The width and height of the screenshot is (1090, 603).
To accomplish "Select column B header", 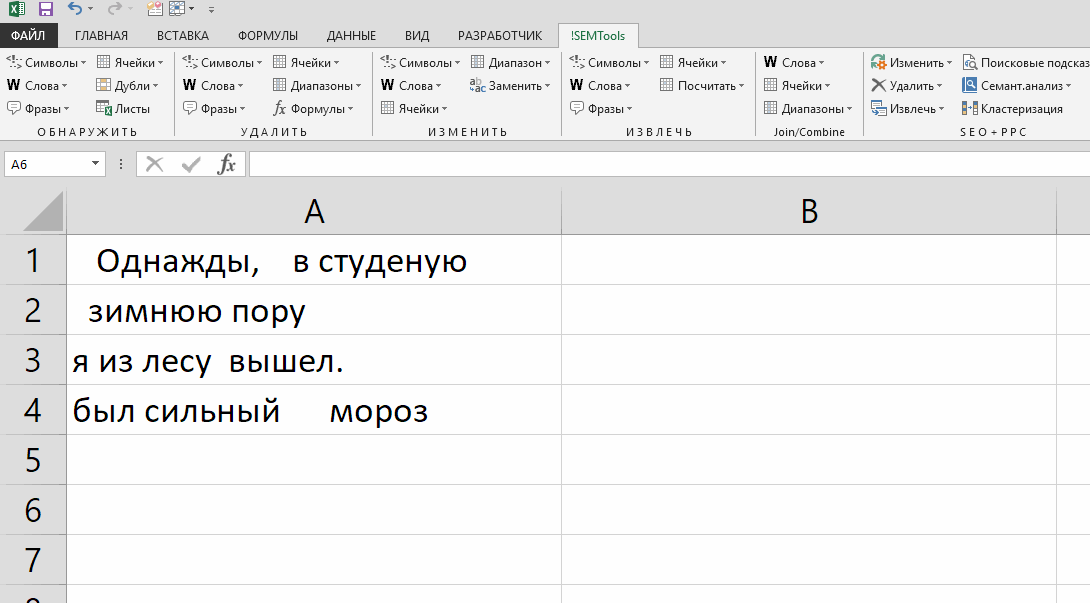I will 808,212.
